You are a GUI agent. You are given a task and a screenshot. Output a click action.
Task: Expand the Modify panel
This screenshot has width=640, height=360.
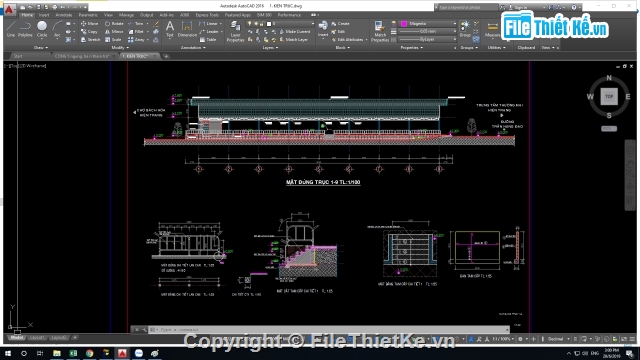pos(120,48)
